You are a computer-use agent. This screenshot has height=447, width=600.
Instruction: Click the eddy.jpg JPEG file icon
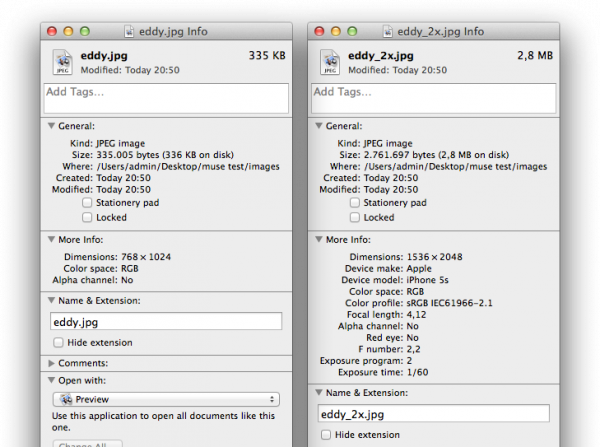point(60,62)
